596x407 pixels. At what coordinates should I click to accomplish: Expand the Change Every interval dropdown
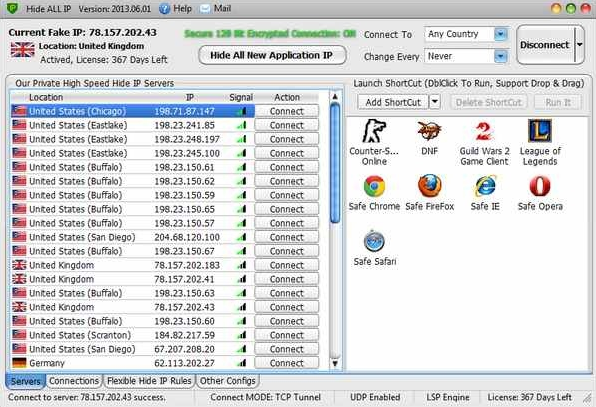[x=501, y=56]
